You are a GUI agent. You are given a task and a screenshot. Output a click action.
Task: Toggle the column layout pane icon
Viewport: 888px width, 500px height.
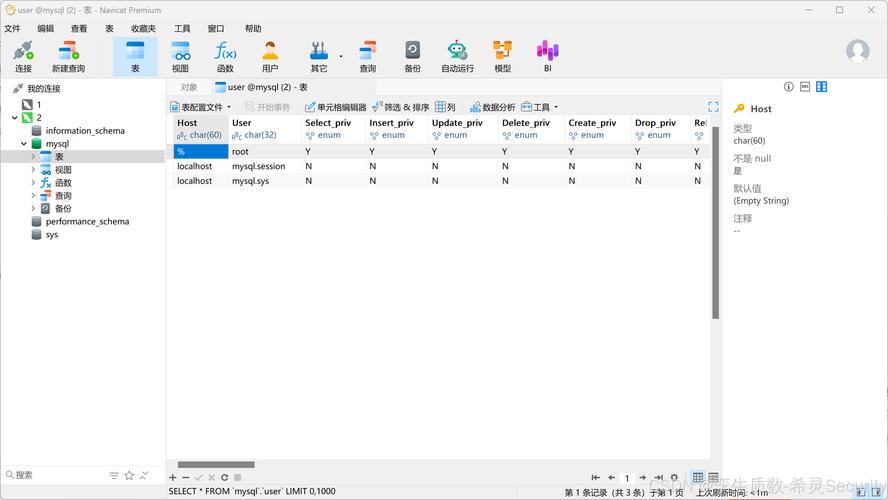tap(821, 87)
